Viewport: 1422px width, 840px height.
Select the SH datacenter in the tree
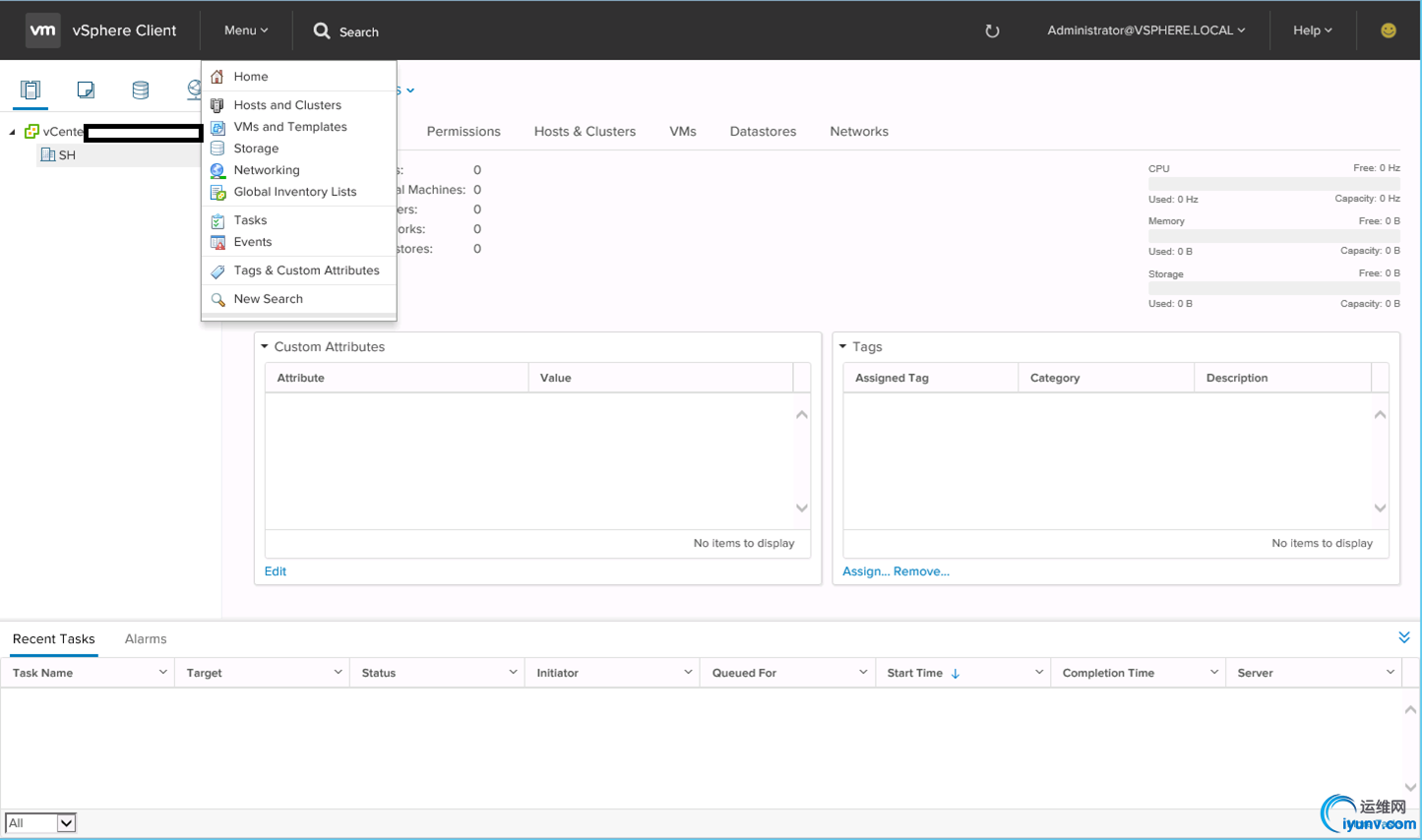coord(66,155)
